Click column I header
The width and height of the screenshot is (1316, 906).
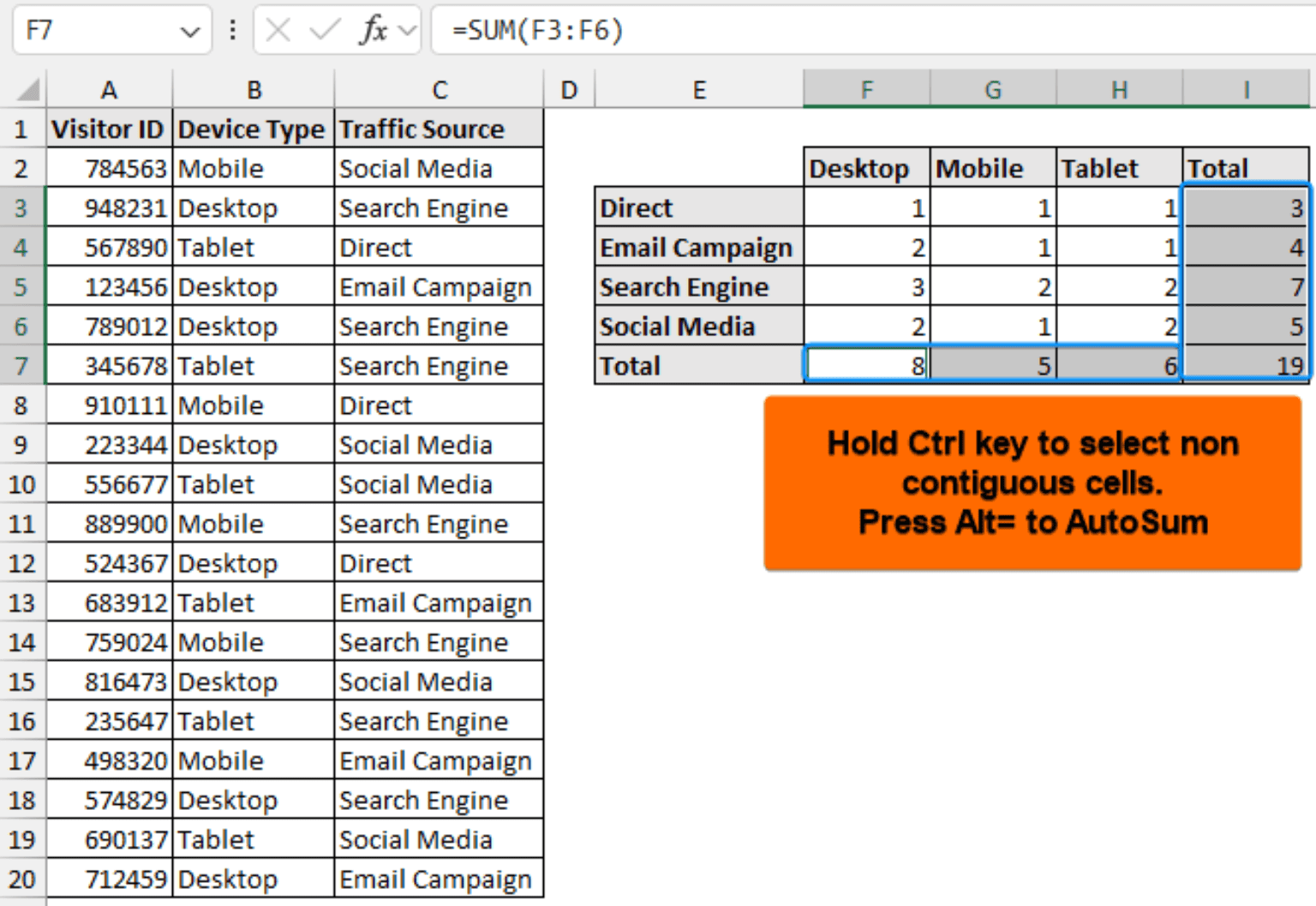click(1245, 88)
